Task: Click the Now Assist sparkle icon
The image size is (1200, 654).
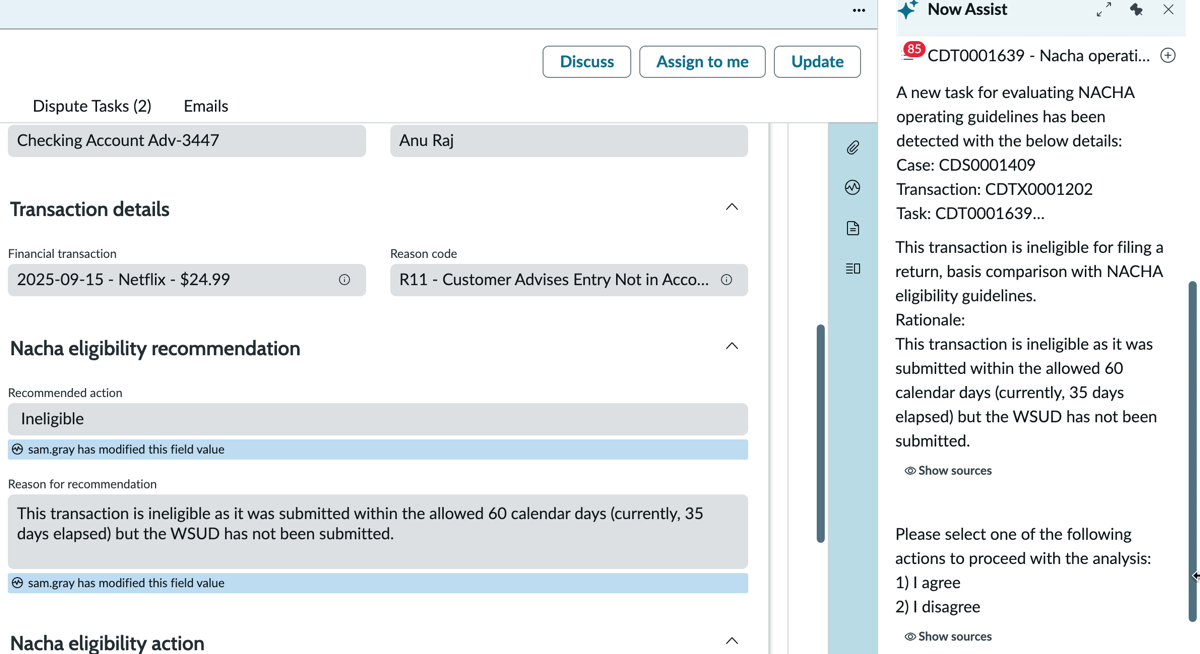Action: click(907, 10)
